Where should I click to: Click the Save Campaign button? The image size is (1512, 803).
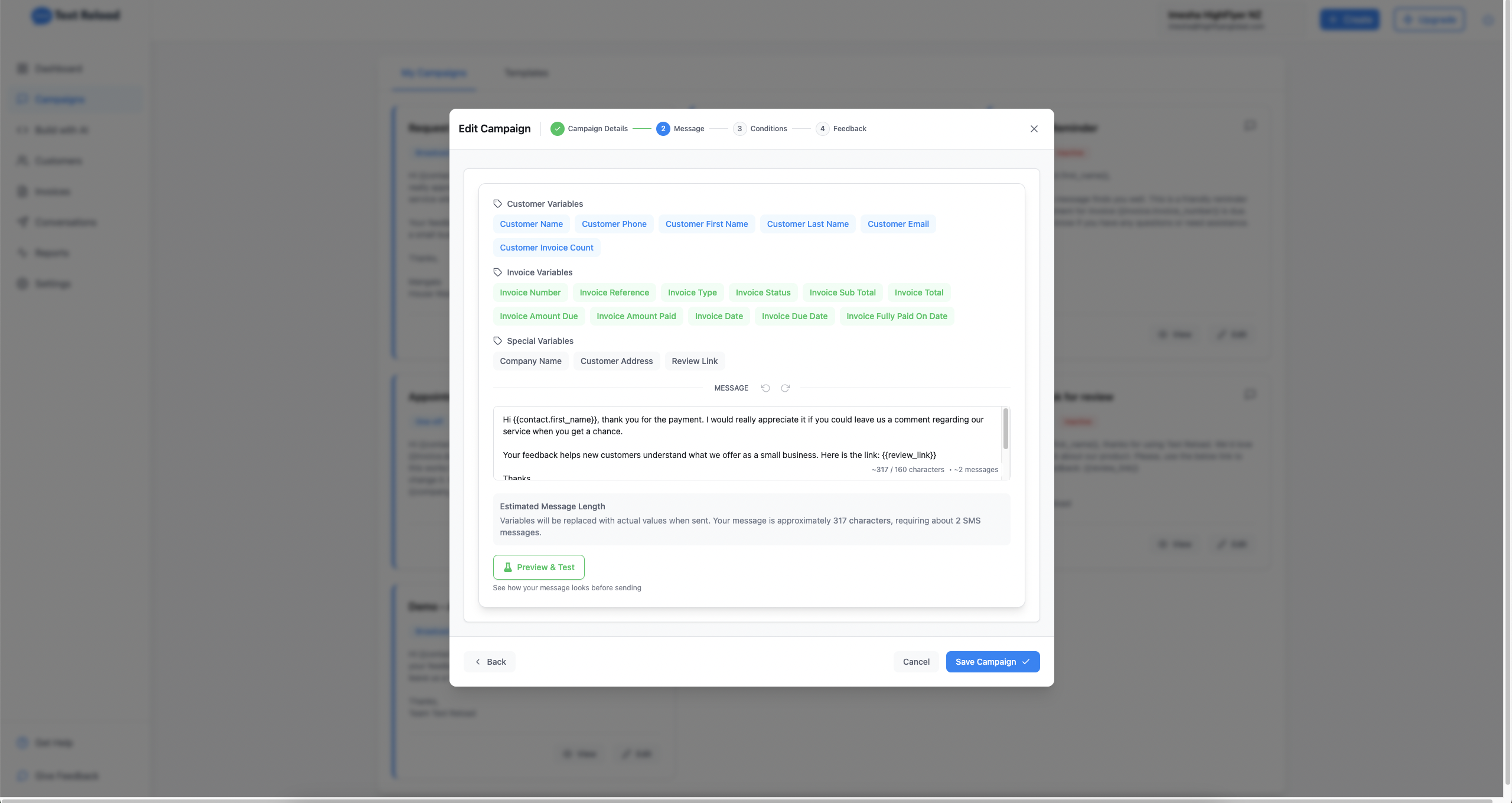[x=992, y=662]
